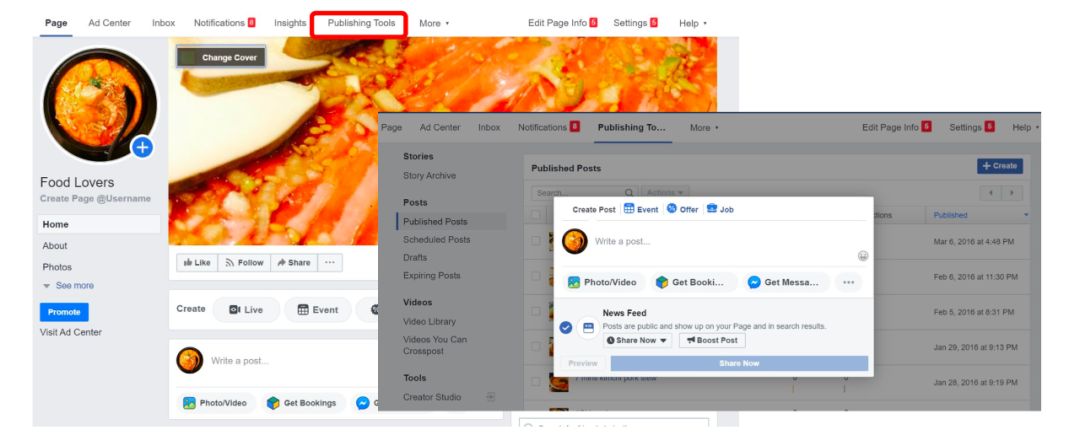Screen dimensions: 1080x446
Task: Click the page avatar in Create Post dialog
Action: tap(574, 242)
